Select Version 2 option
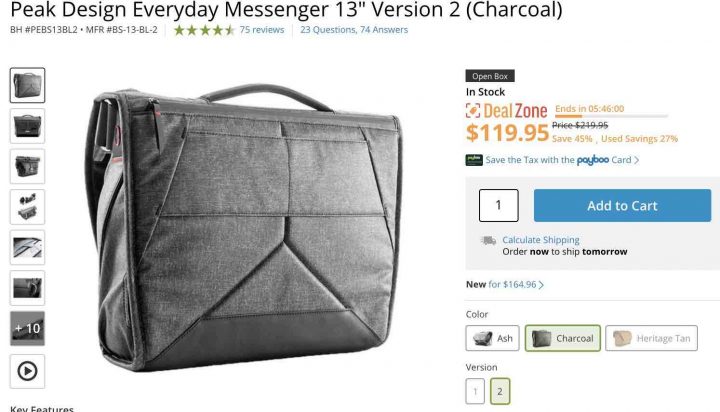The height and width of the screenshot is (412, 720). [500, 391]
